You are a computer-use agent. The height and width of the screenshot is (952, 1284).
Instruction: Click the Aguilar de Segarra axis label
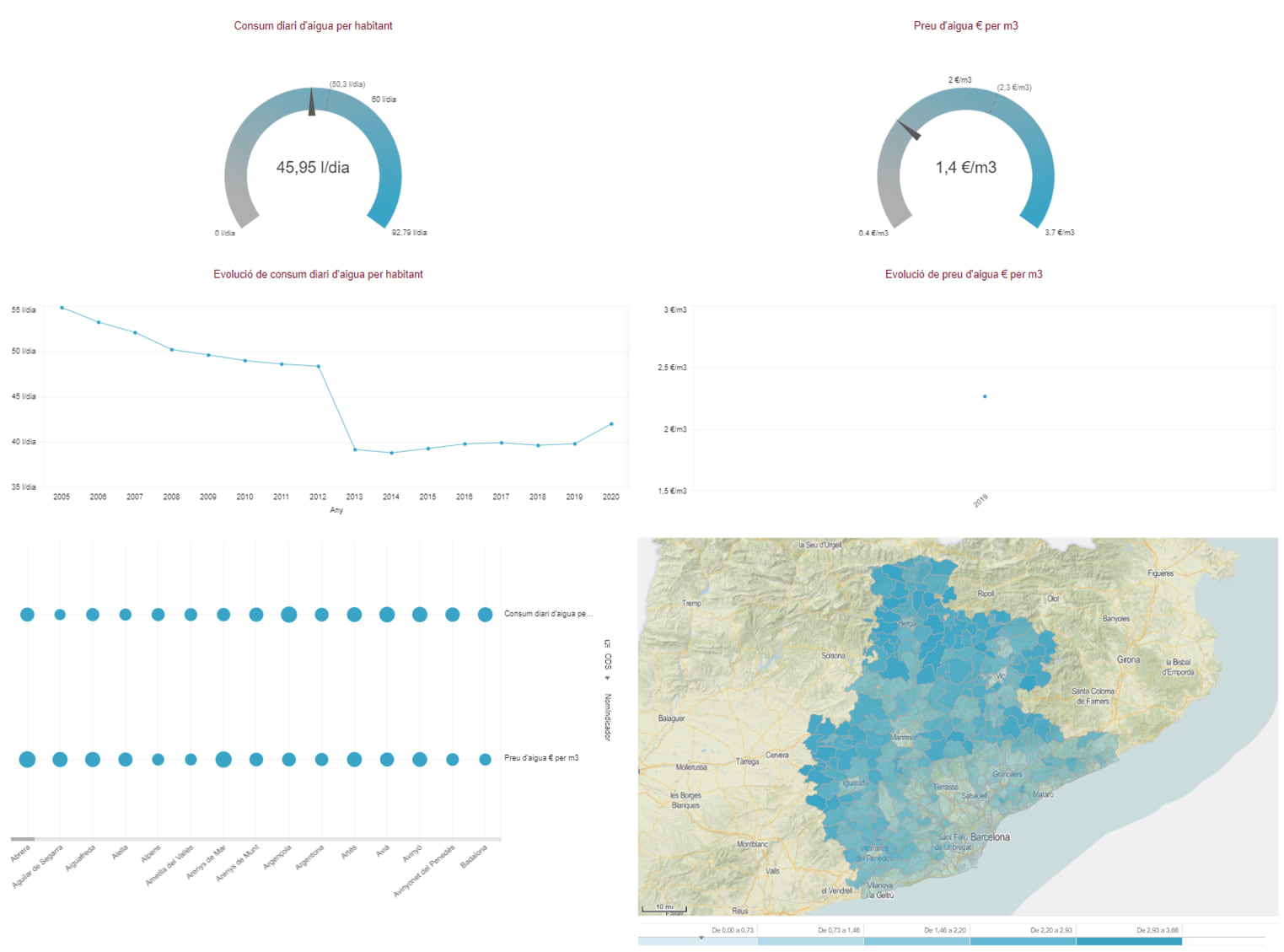(38, 866)
